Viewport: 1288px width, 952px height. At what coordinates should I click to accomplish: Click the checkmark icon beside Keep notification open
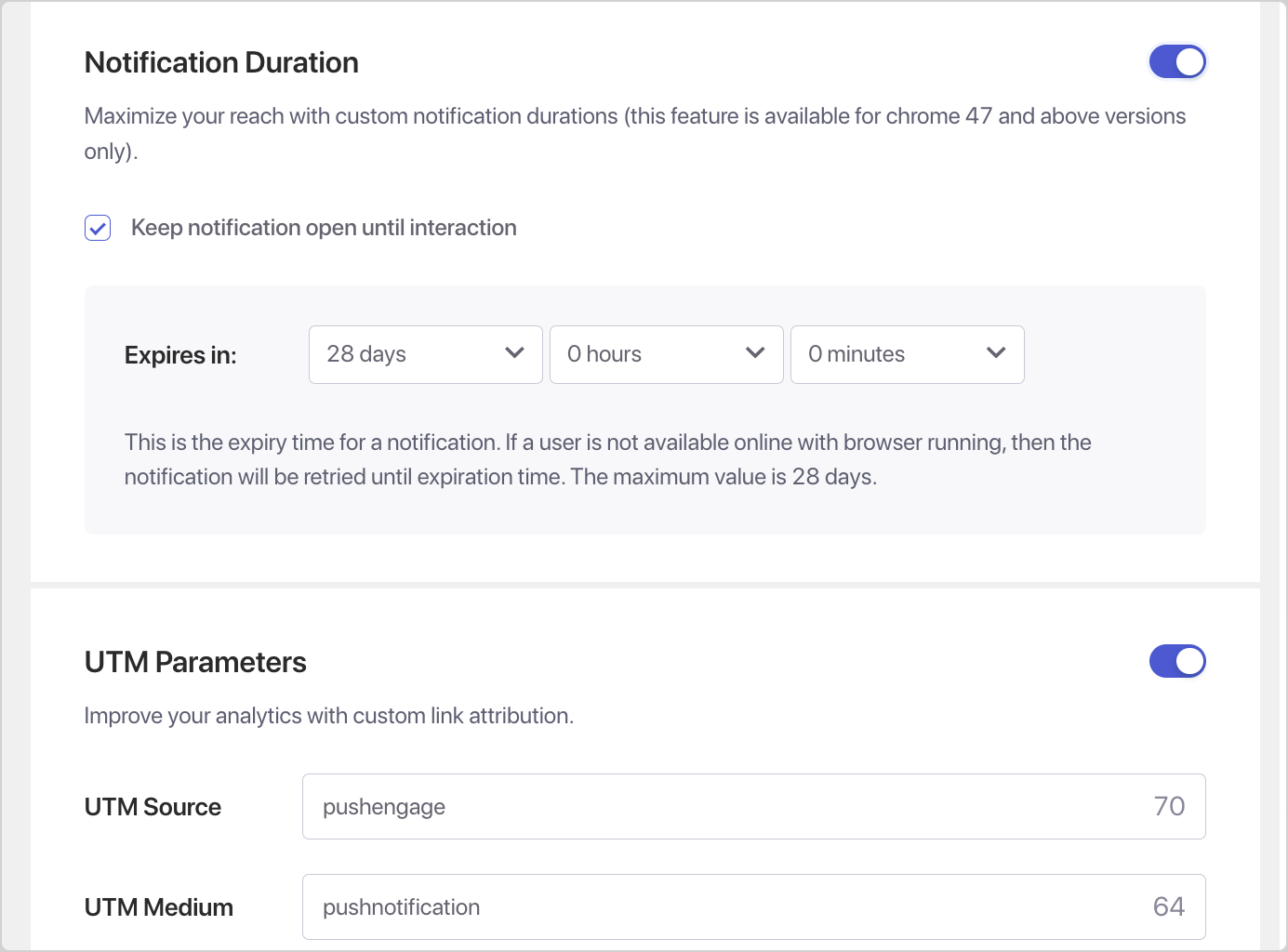point(98,228)
